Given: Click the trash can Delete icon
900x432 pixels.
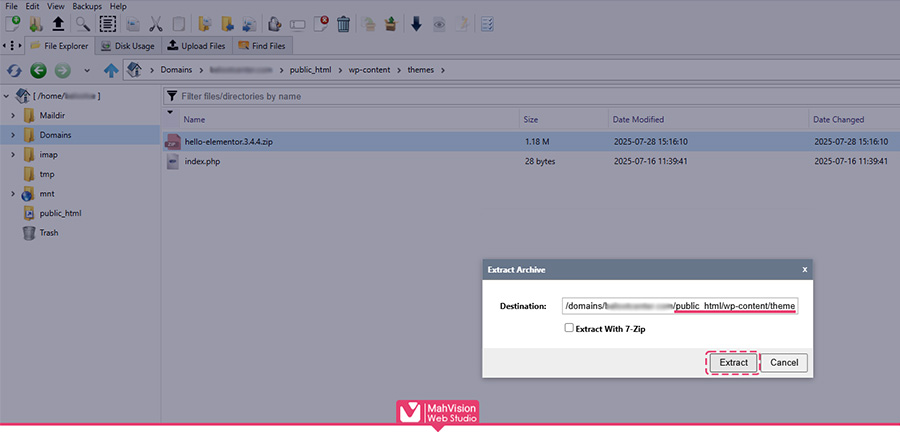Looking at the screenshot, I should coord(343,24).
